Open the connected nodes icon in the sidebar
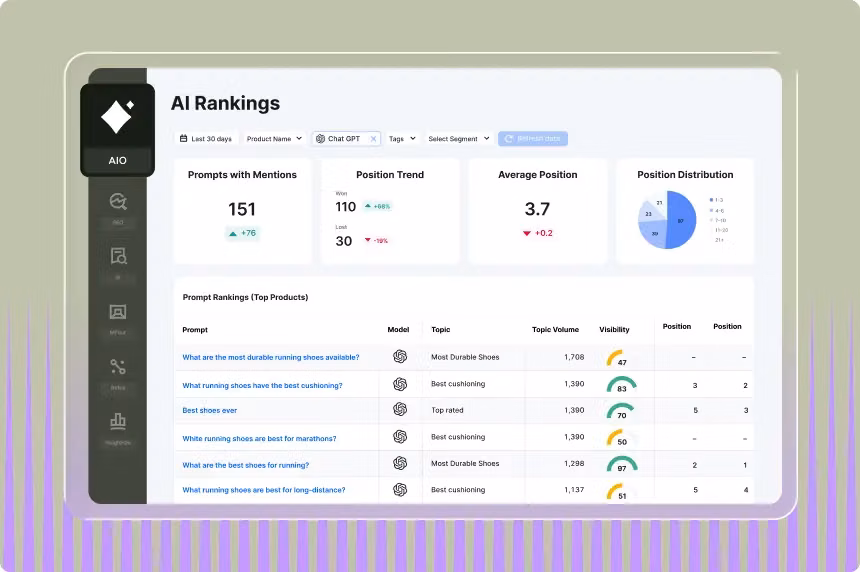 (118, 367)
